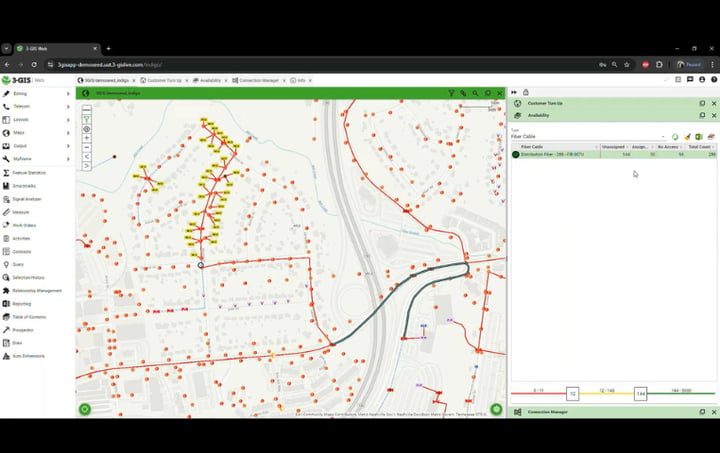Open the chat messages icon at top right
720x453 pixels.
pyautogui.click(x=690, y=79)
